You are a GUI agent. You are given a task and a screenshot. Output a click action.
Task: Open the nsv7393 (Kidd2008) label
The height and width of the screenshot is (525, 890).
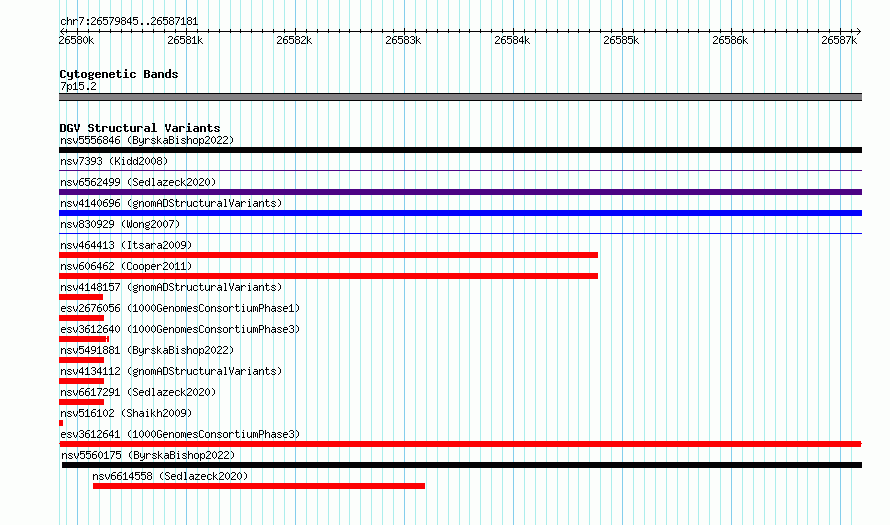114,161
